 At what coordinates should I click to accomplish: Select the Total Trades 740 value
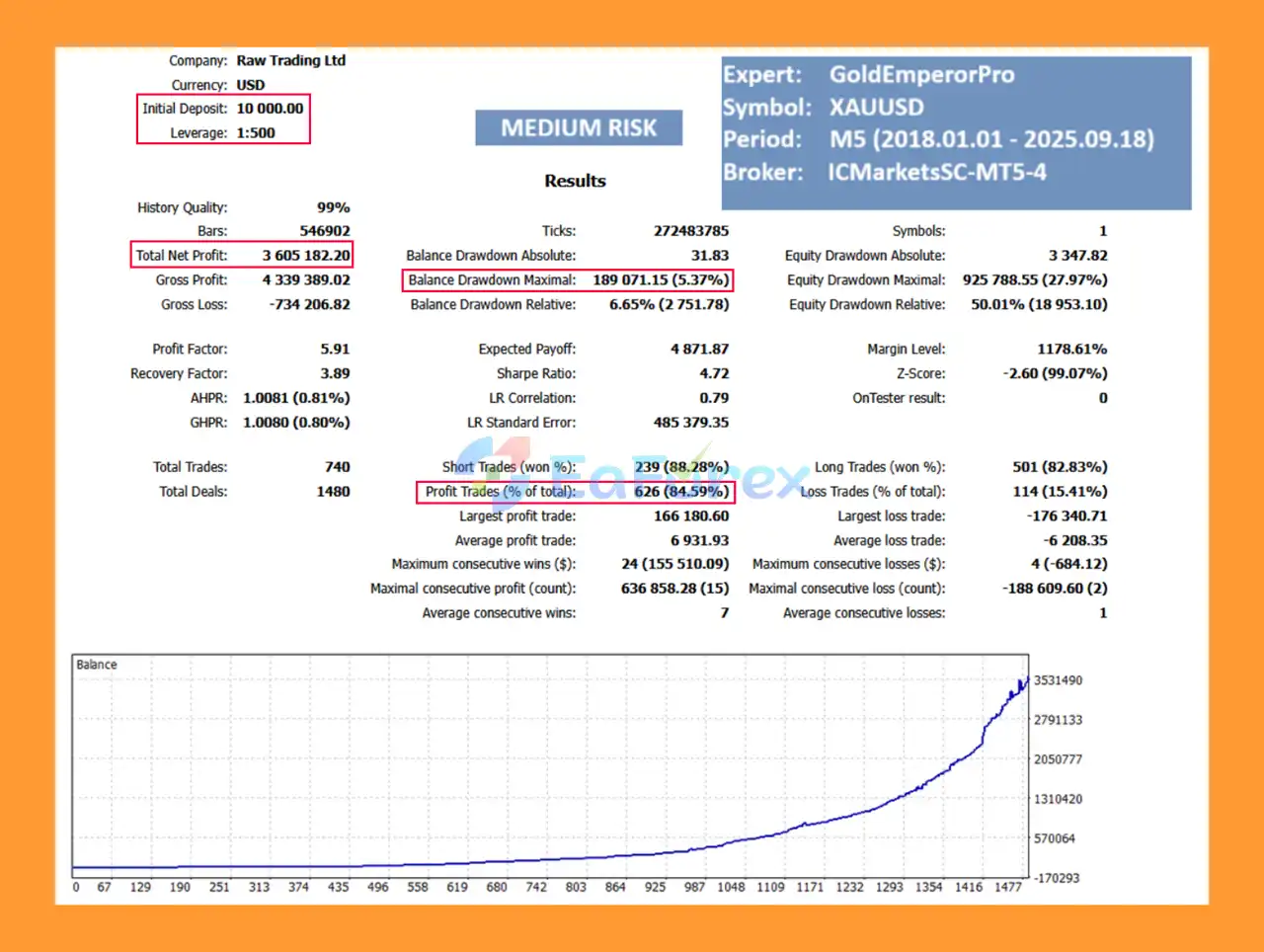click(337, 467)
